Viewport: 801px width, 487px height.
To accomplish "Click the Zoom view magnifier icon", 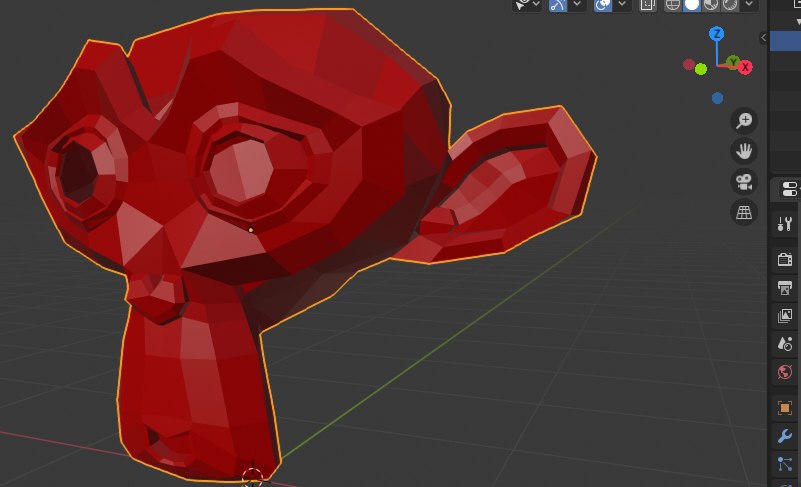I will (x=744, y=121).
